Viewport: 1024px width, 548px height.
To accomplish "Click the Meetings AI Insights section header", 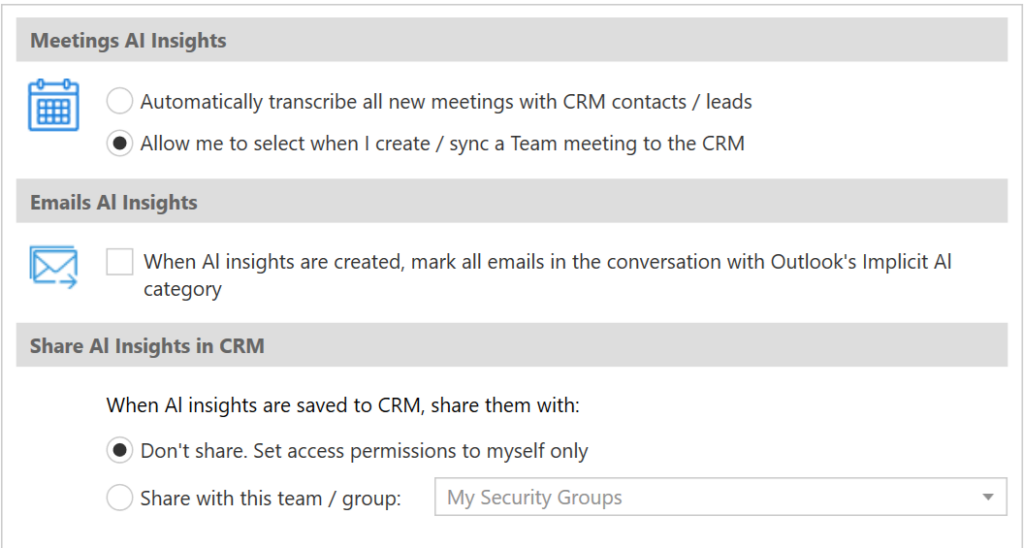I will 129,41.
